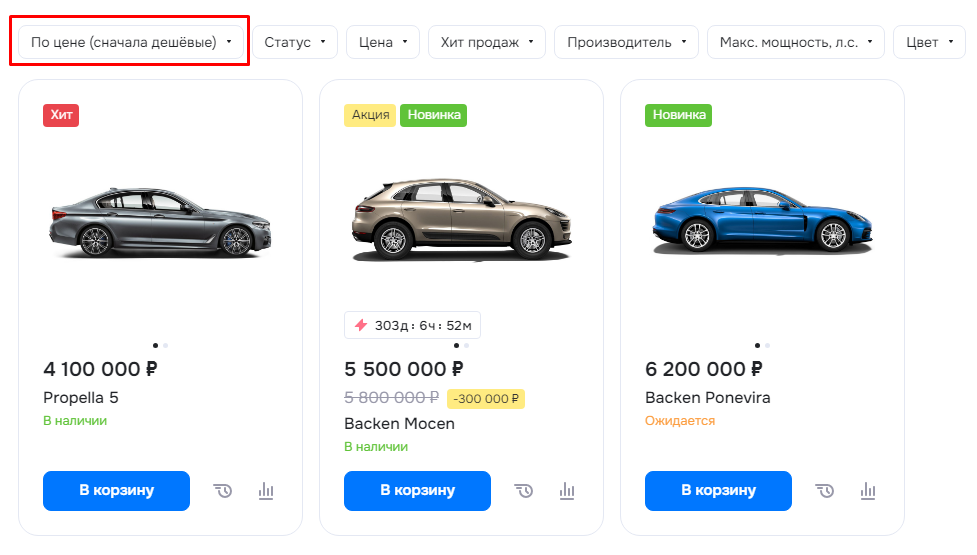
Task: Open price history icon for Propella 5
Action: 222,491
